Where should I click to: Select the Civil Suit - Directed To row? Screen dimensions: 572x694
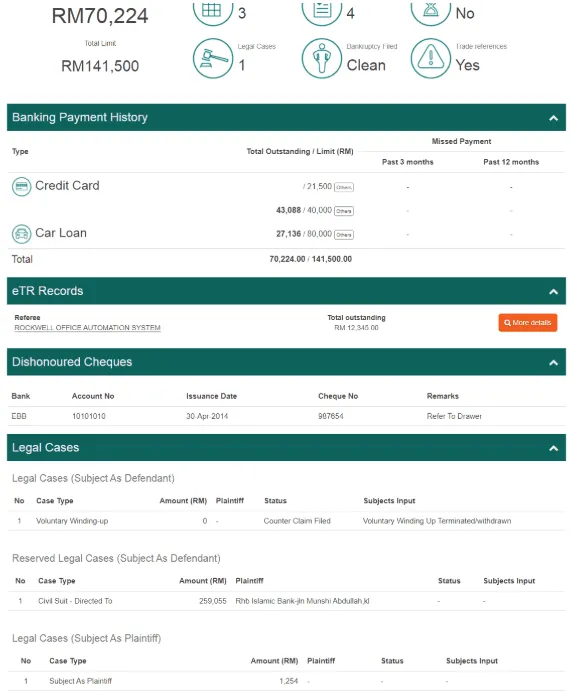(x=286, y=601)
